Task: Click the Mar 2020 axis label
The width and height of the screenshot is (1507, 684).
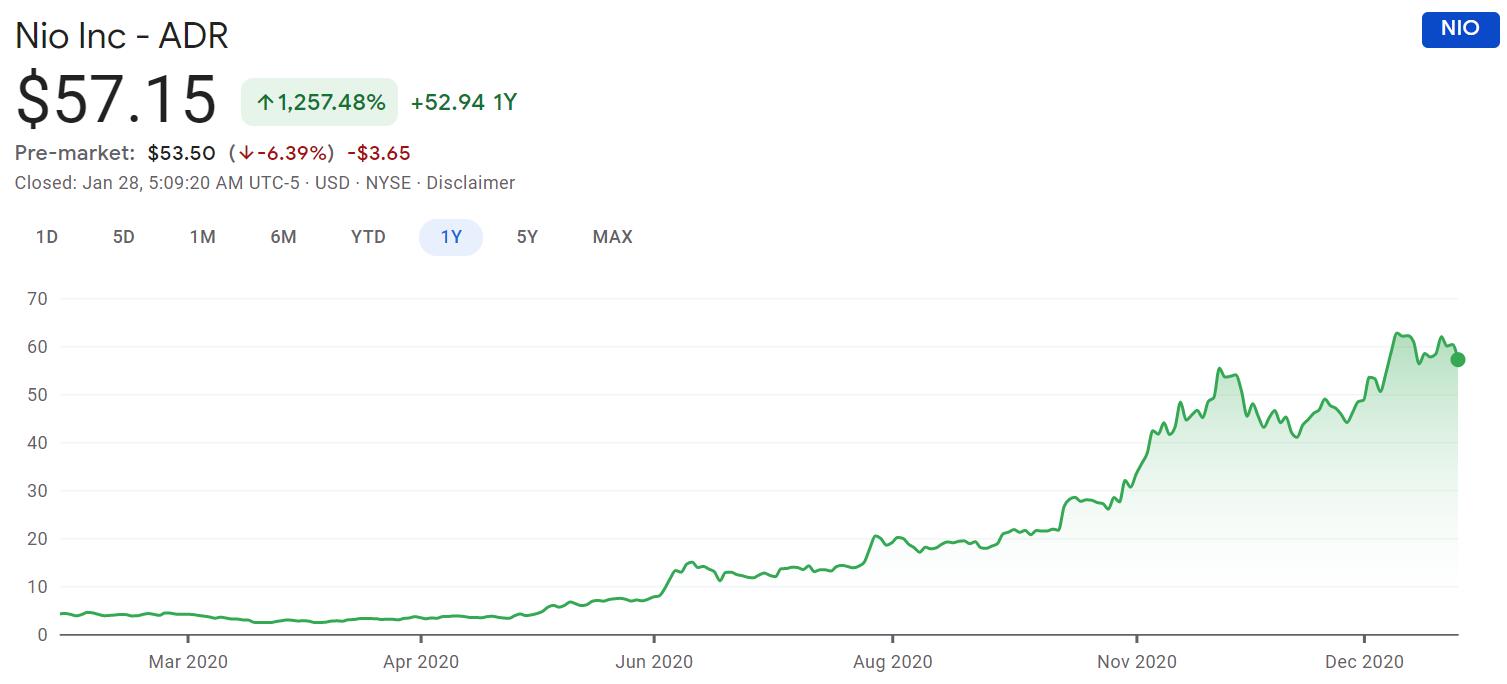Action: tap(188, 661)
